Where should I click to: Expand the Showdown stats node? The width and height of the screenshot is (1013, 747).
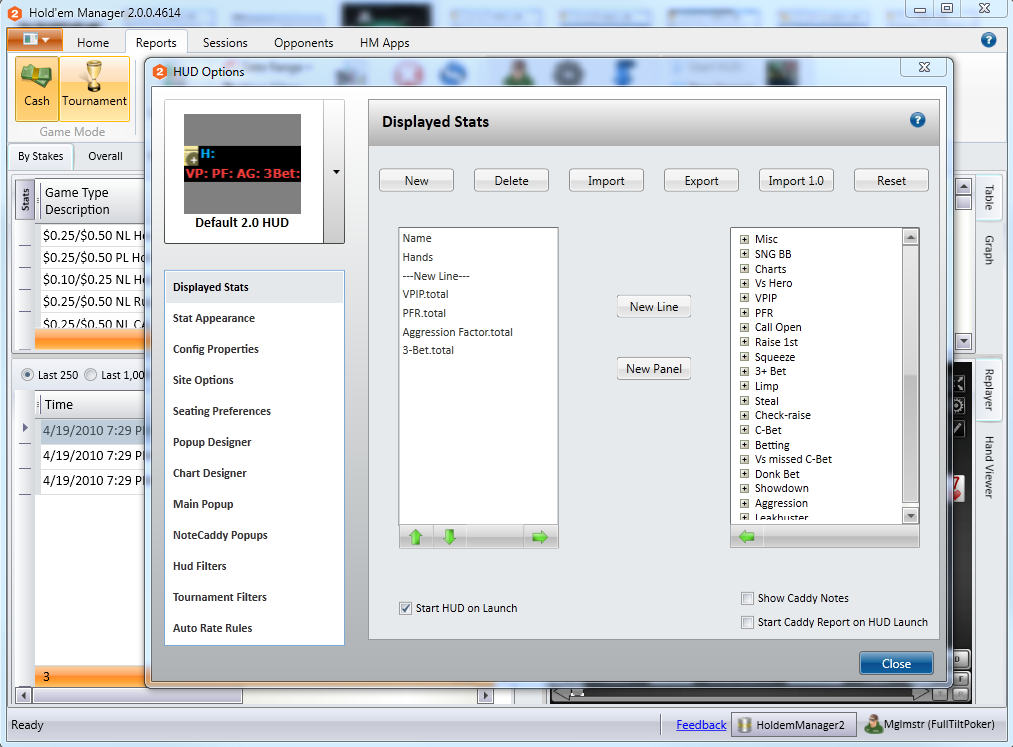click(744, 488)
